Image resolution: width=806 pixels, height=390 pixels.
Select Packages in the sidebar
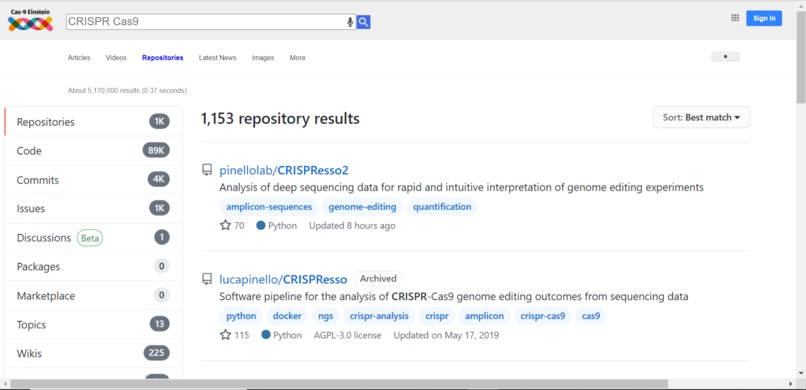click(x=93, y=266)
